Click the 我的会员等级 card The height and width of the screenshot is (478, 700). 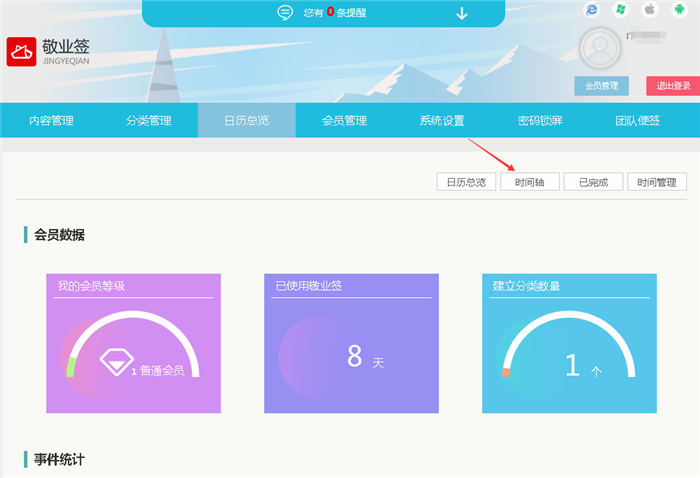click(x=133, y=343)
